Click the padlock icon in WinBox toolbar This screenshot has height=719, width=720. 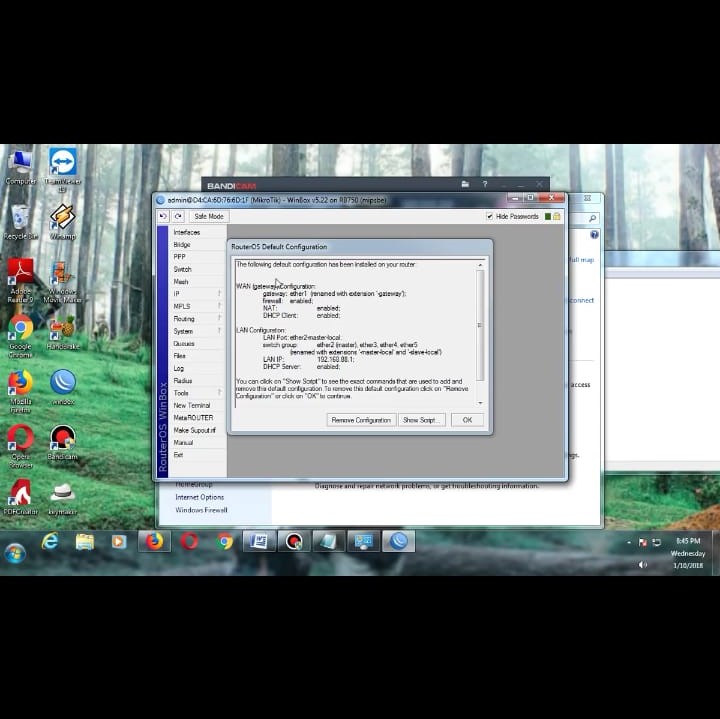(x=557, y=216)
